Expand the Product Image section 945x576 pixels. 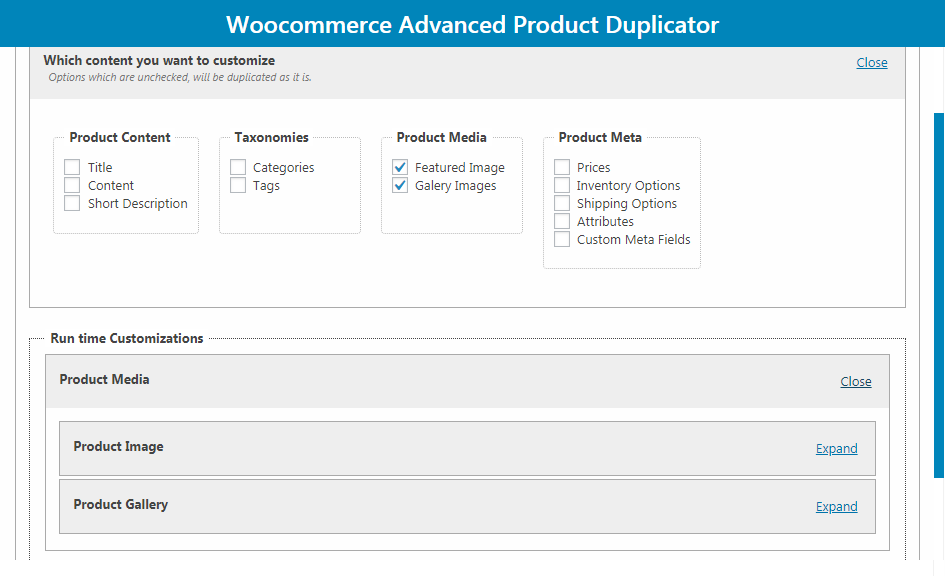pyautogui.click(x=837, y=449)
